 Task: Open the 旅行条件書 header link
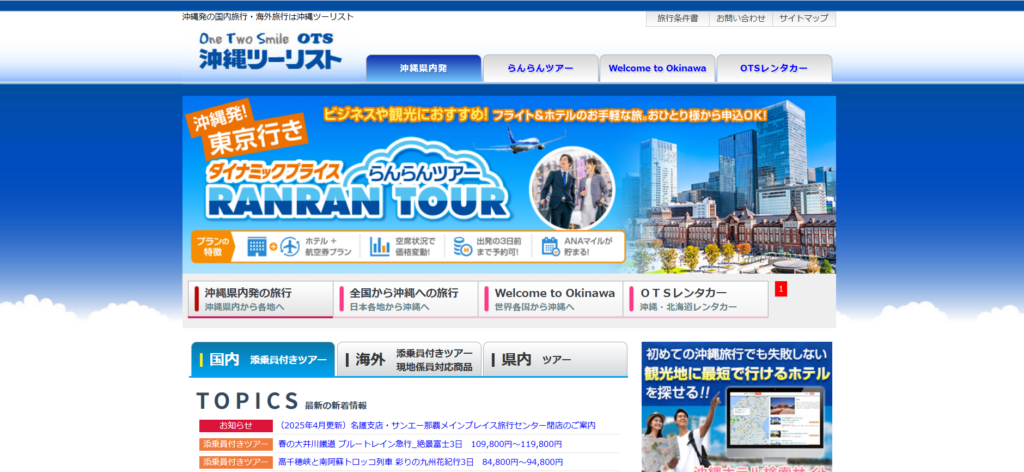point(679,18)
